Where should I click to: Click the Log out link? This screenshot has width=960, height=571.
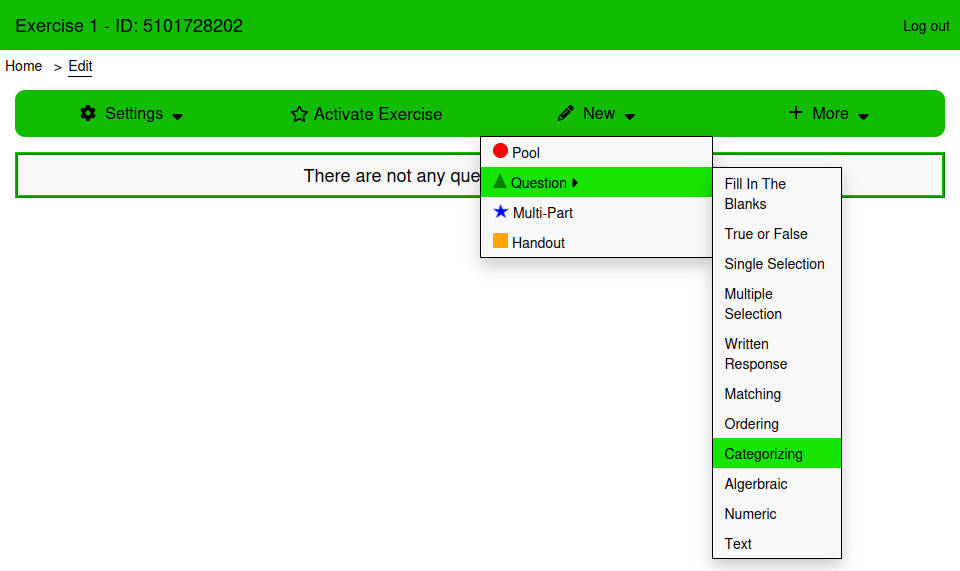(x=926, y=26)
